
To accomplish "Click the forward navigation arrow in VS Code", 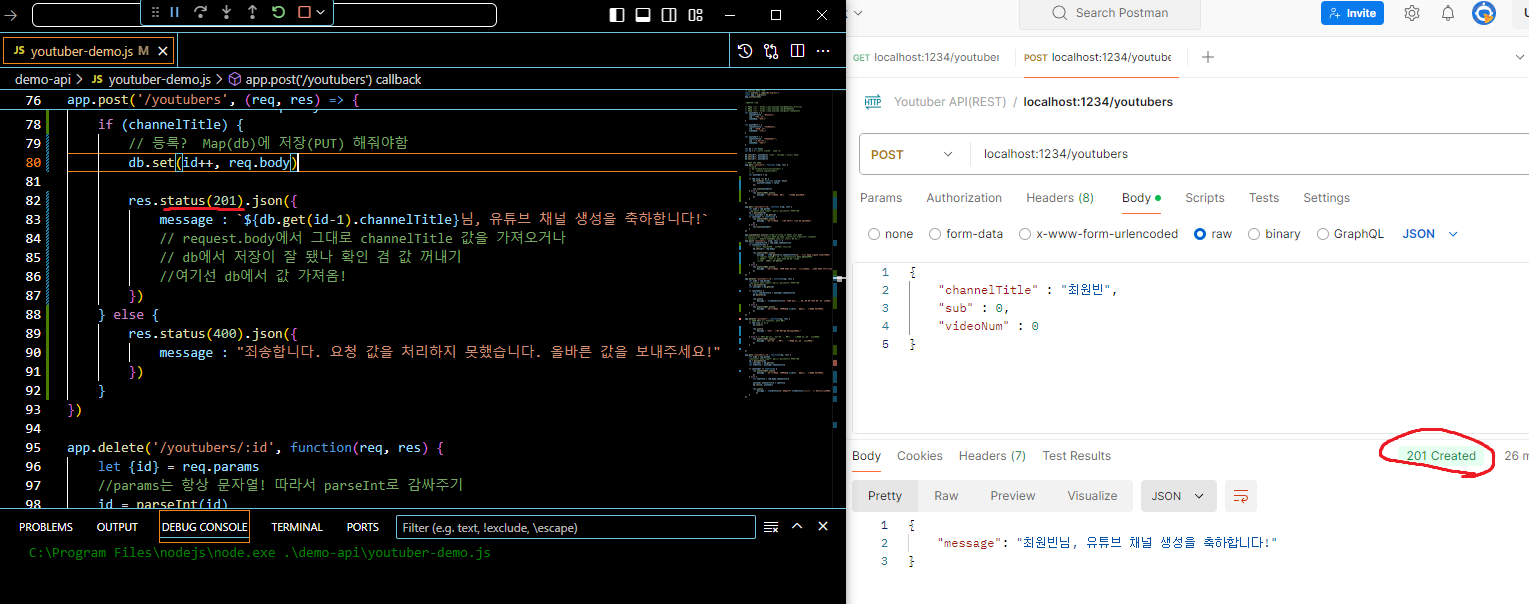I will click(x=12, y=14).
